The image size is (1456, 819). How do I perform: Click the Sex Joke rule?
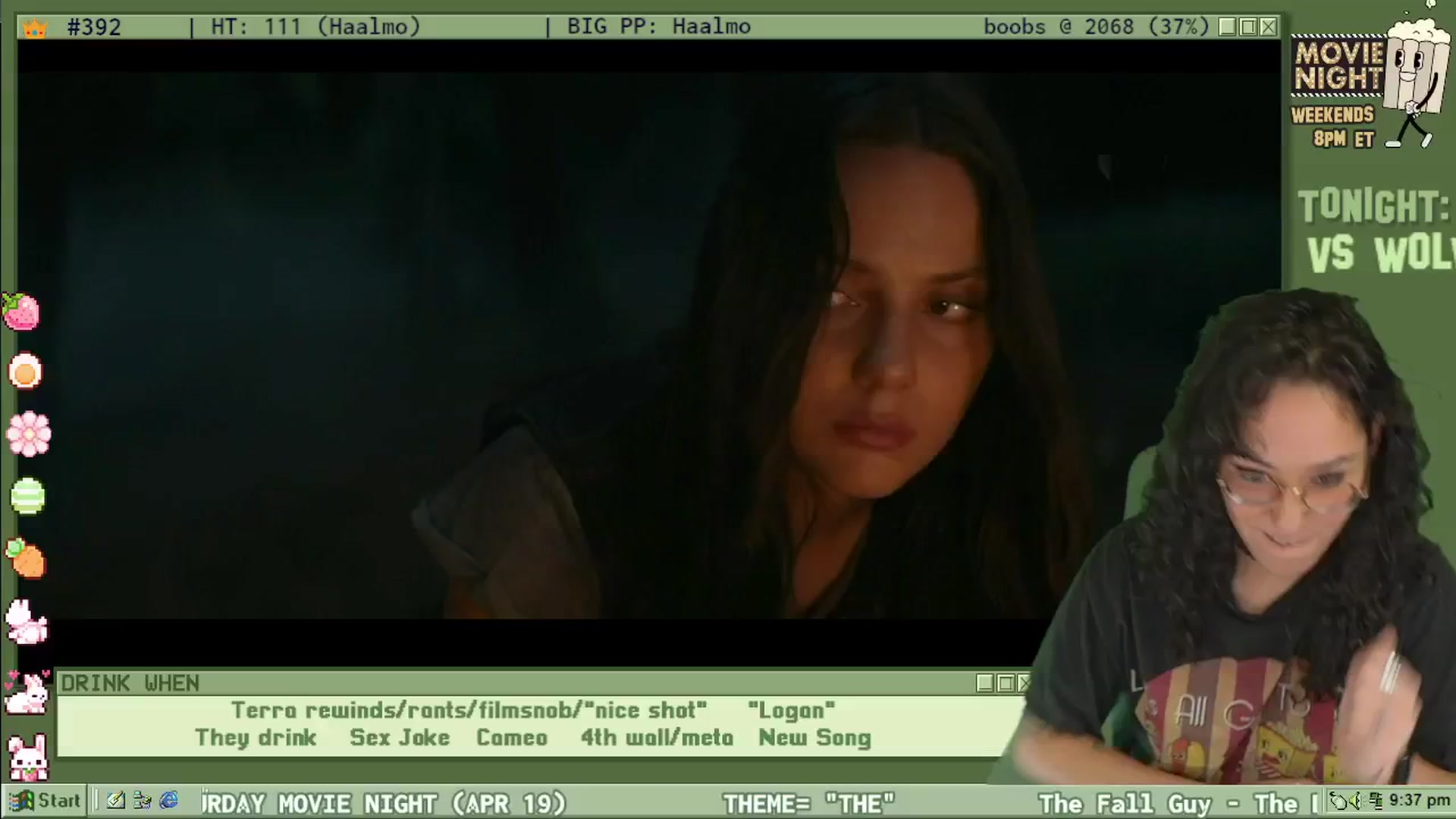[400, 738]
